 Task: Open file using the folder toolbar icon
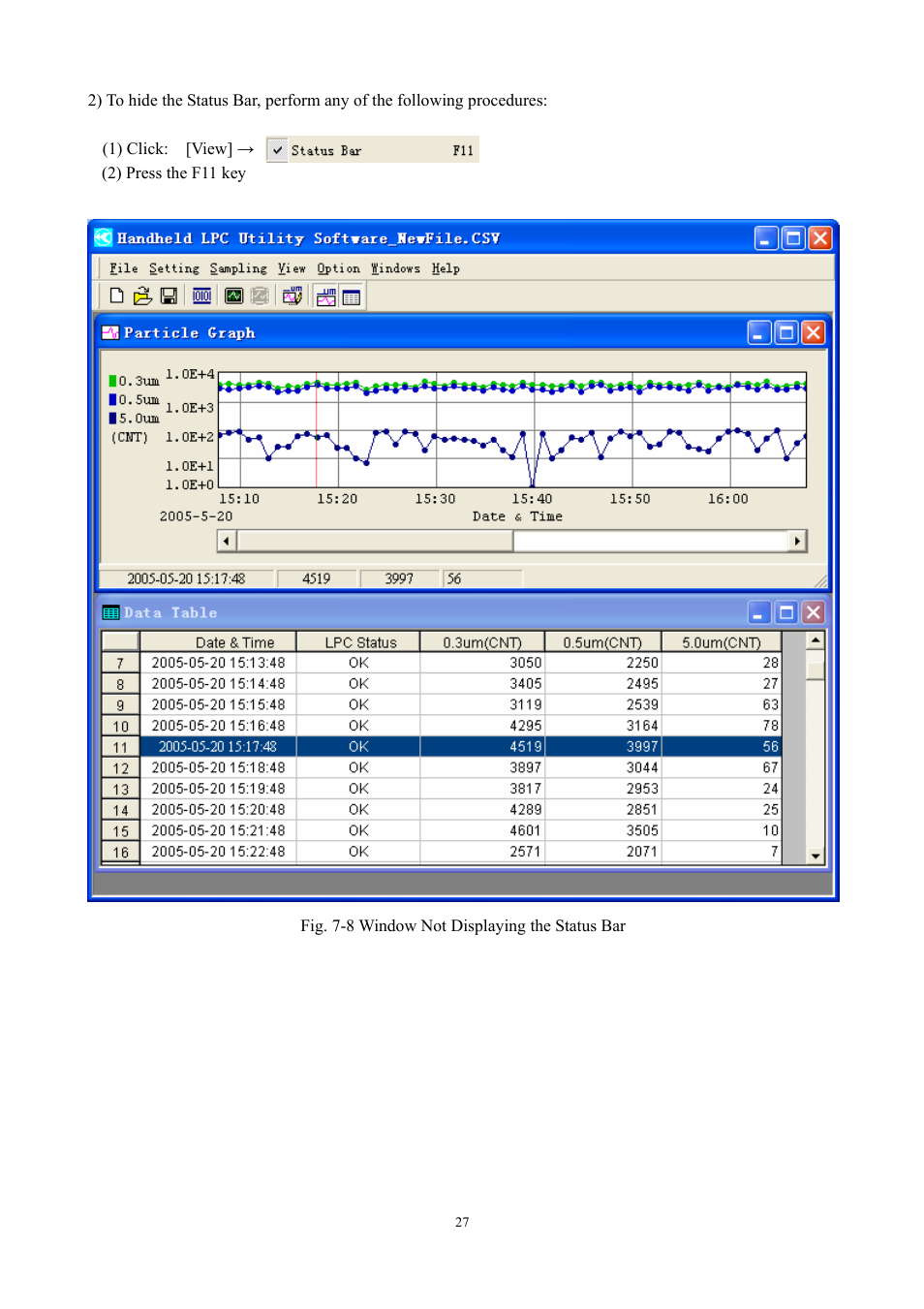(142, 296)
